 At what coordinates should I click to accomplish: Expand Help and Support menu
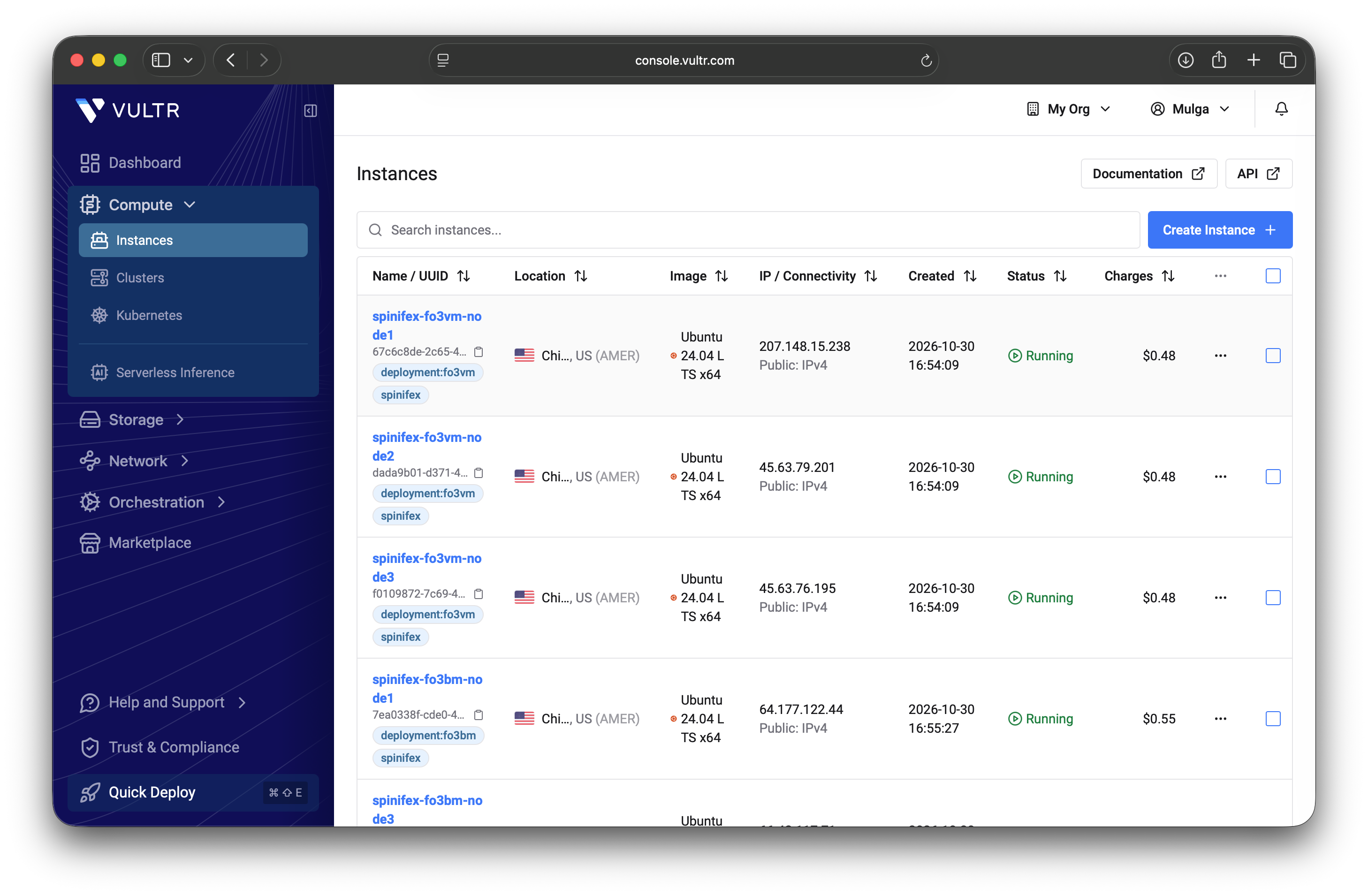[163, 702]
